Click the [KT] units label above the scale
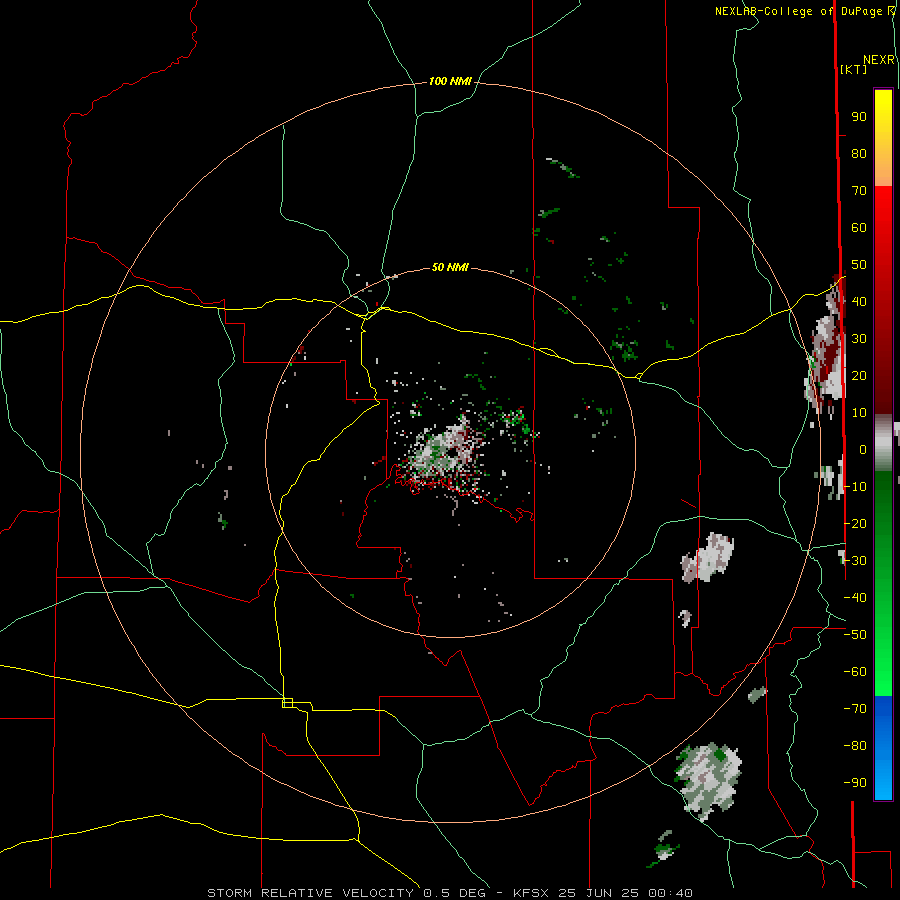Image resolution: width=900 pixels, height=900 pixels. coord(854,69)
